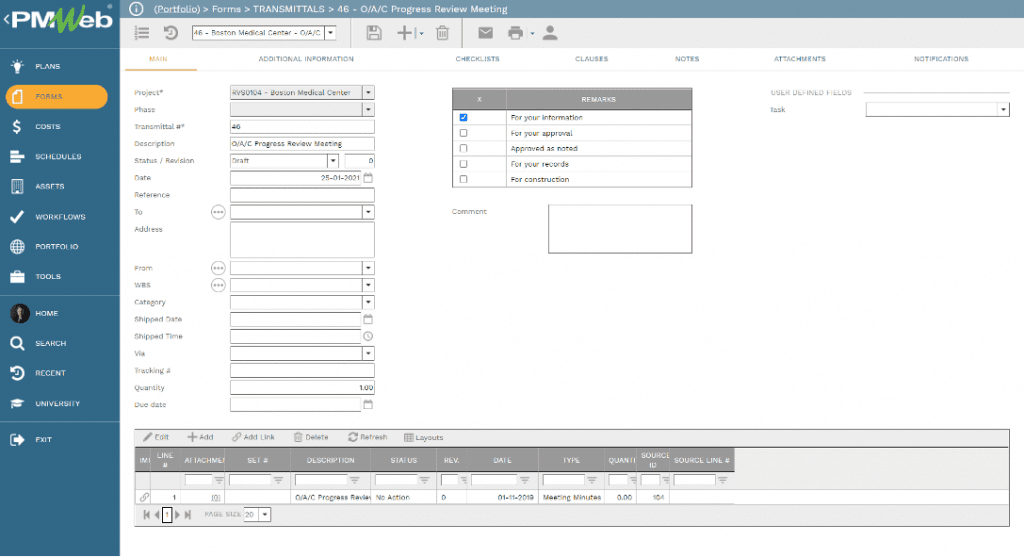Viewport: 1024px width, 557px height.
Task: Click the Delete button in the grid toolbar
Action: pos(311,438)
